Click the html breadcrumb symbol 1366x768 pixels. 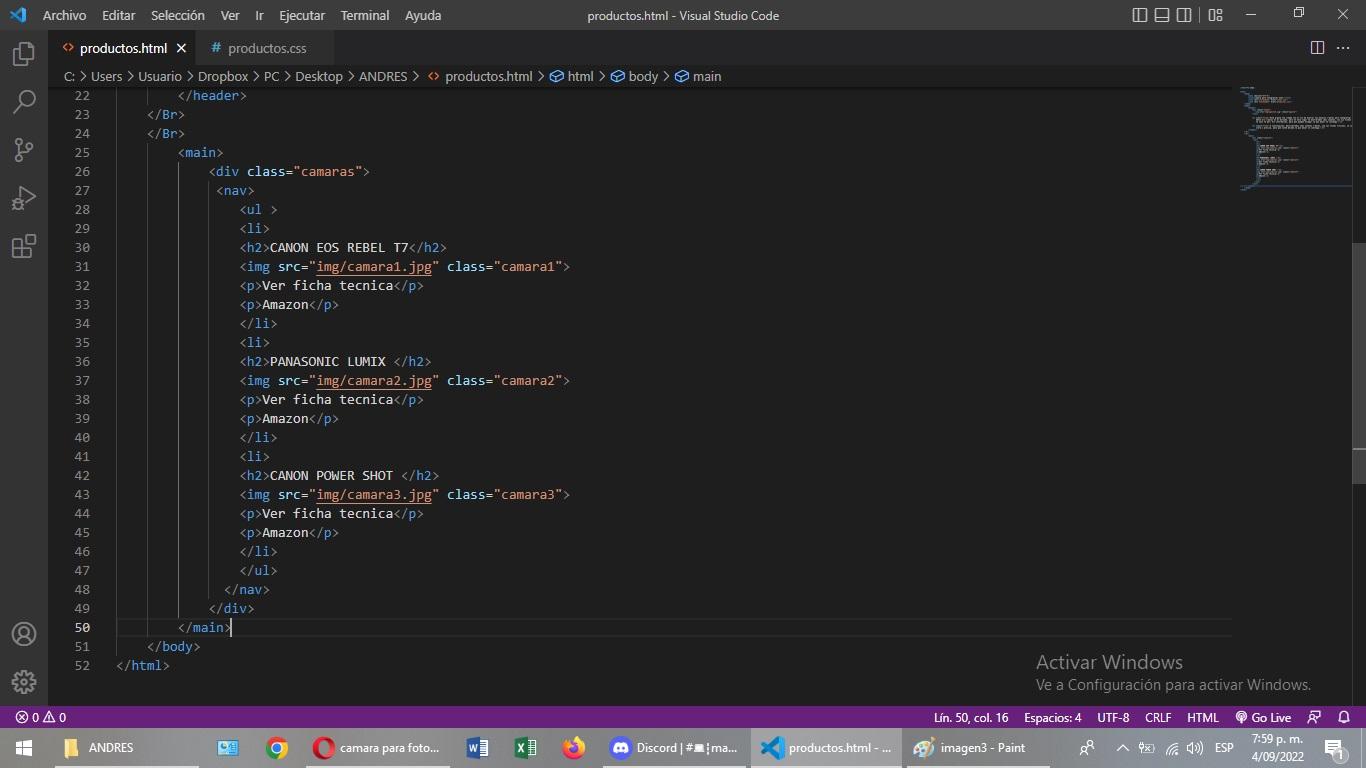(572, 76)
